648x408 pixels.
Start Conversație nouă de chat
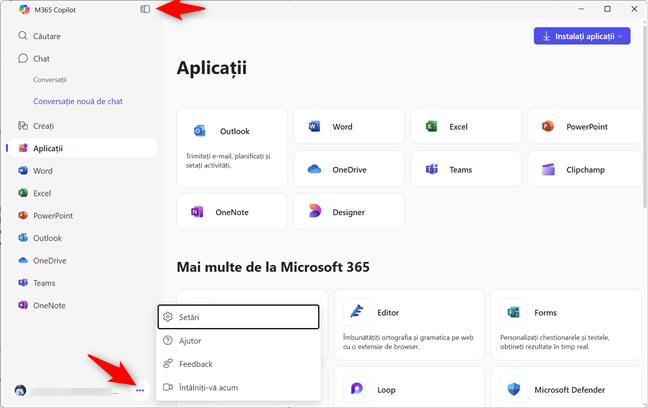click(78, 101)
